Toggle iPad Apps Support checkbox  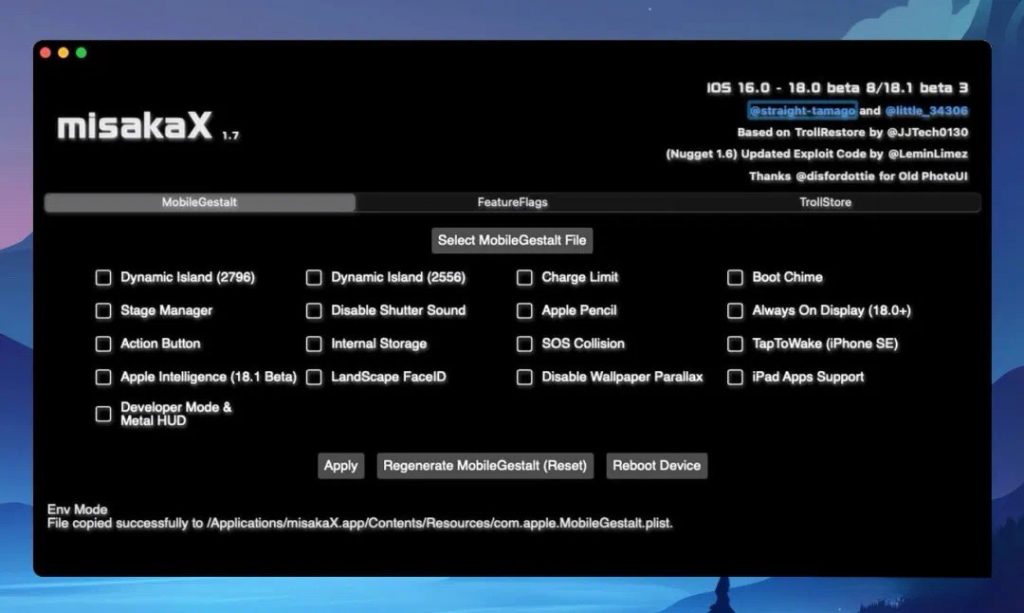click(x=735, y=378)
